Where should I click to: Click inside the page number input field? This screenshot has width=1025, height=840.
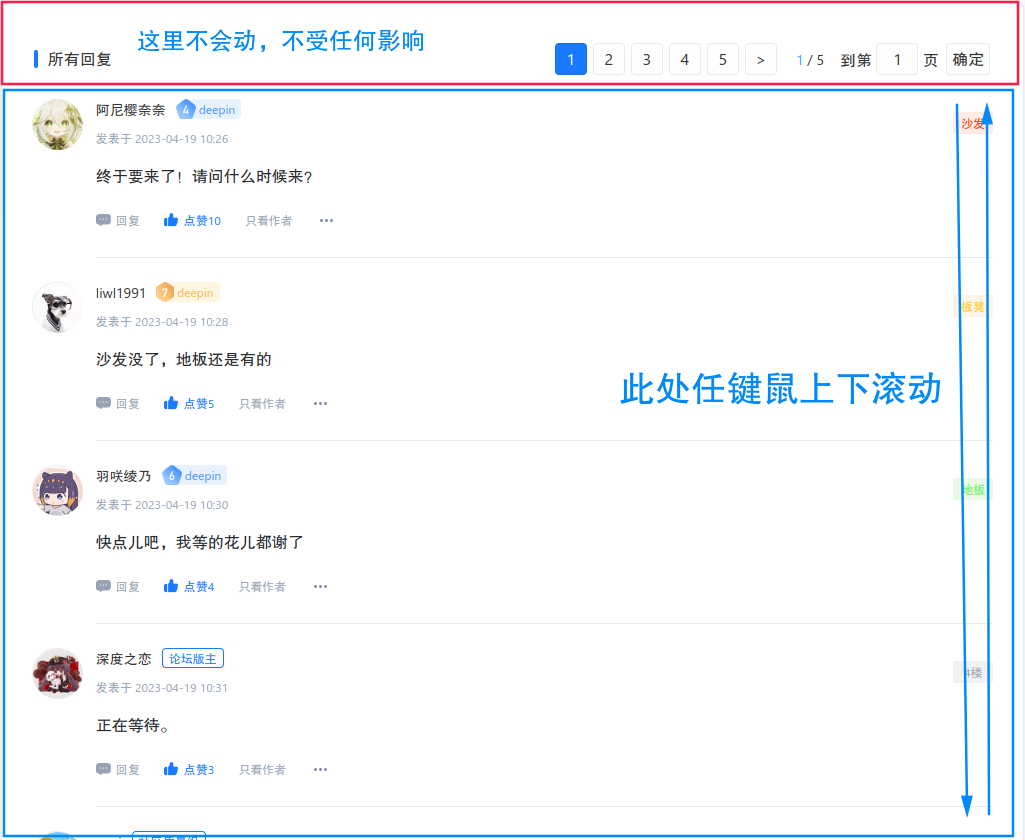point(896,59)
